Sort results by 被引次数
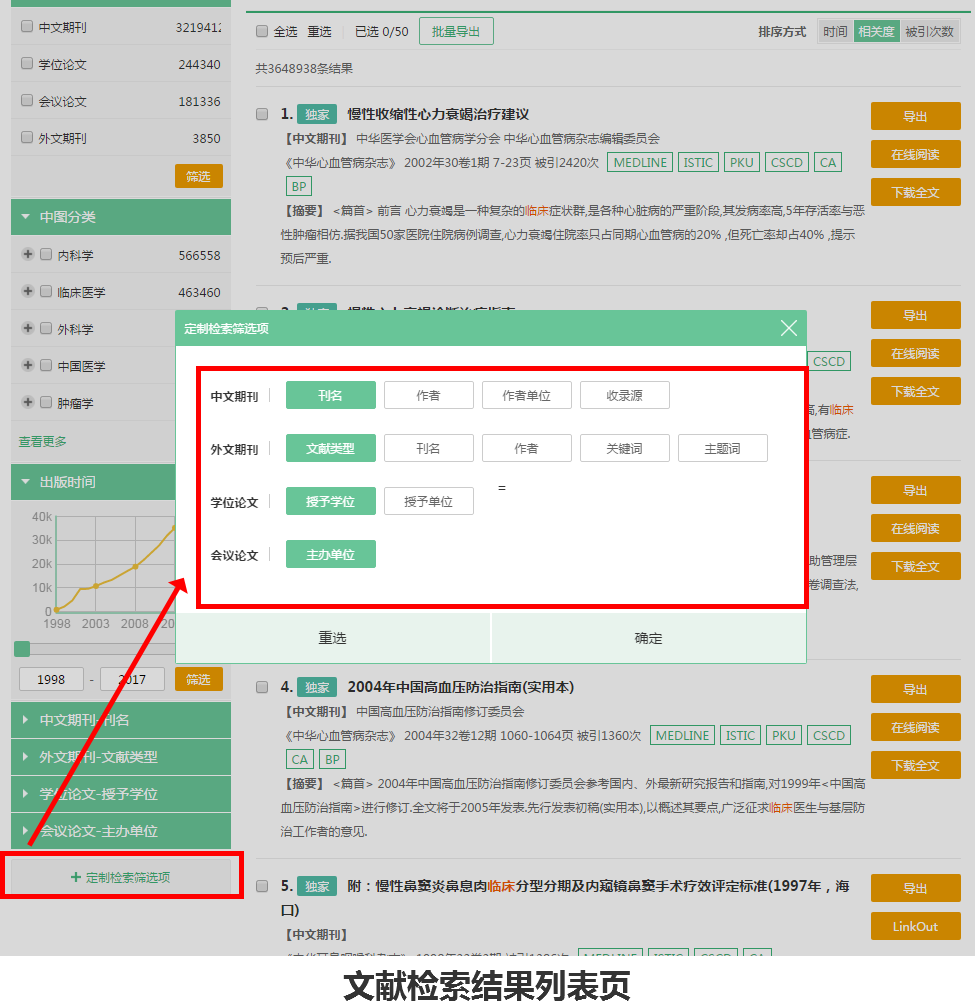Screen dimensions: 975x1003 pos(929,32)
